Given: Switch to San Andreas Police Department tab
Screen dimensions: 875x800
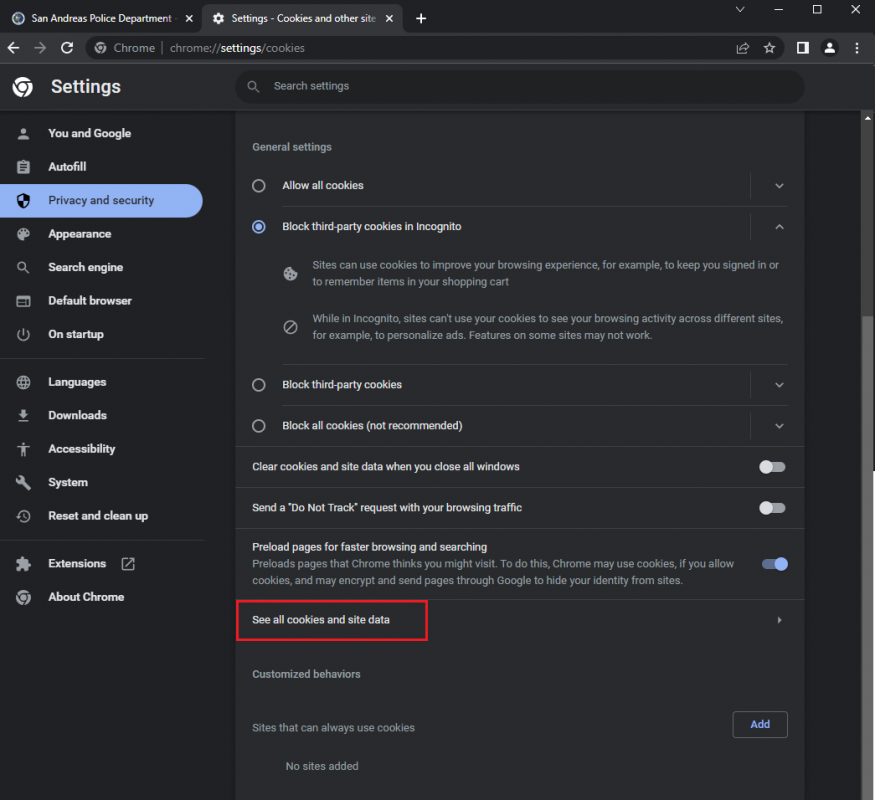Looking at the screenshot, I should click(x=102, y=18).
